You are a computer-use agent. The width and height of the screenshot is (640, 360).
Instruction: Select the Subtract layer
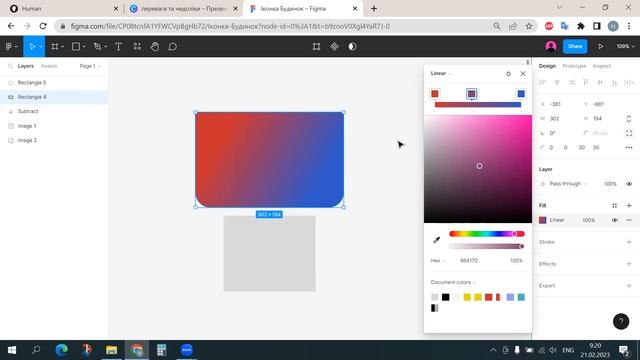54,111
